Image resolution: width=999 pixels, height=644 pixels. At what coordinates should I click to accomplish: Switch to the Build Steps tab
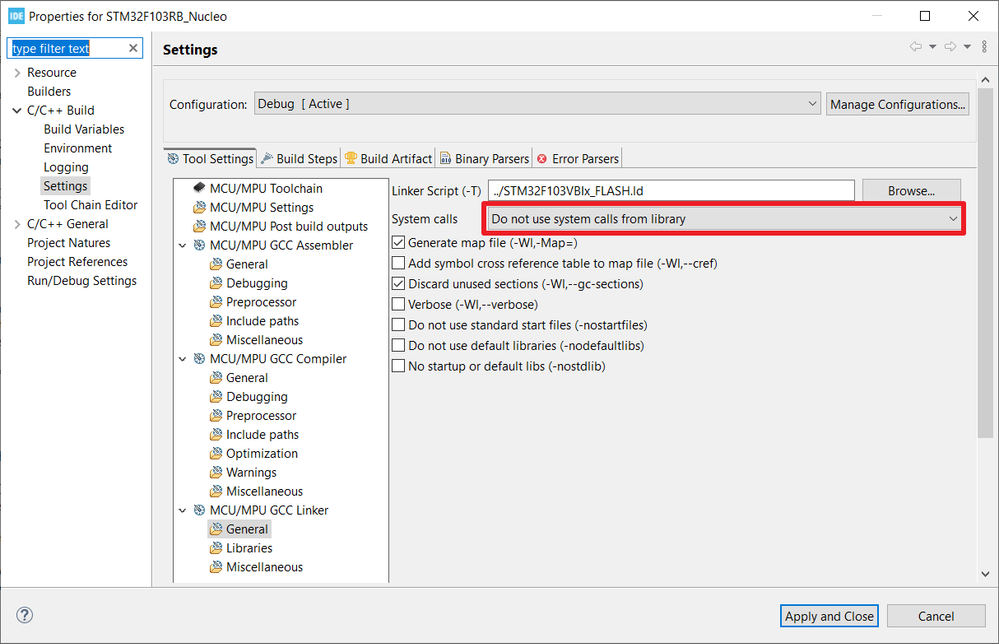(299, 158)
